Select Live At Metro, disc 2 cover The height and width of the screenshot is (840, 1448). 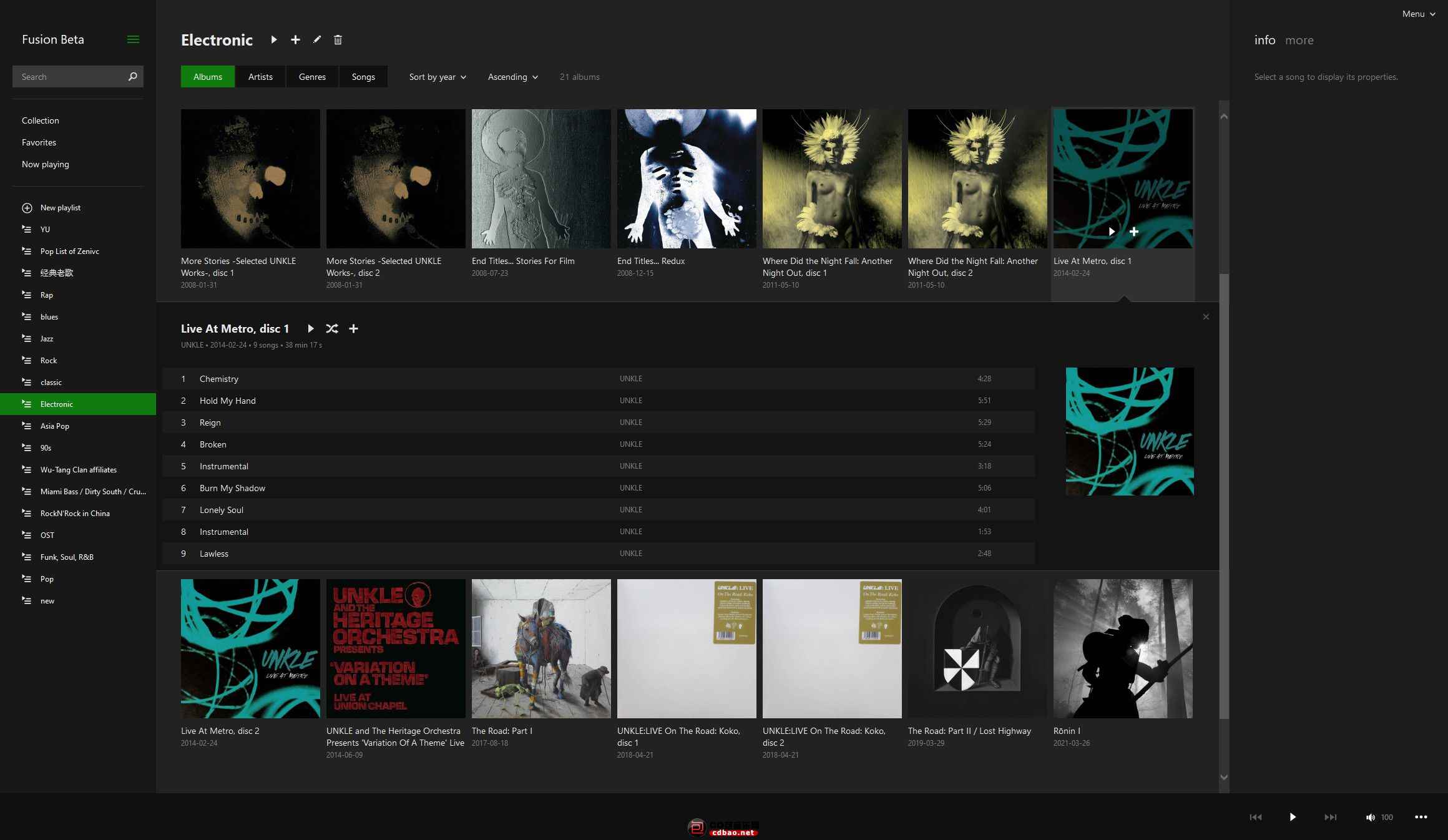[x=250, y=648]
